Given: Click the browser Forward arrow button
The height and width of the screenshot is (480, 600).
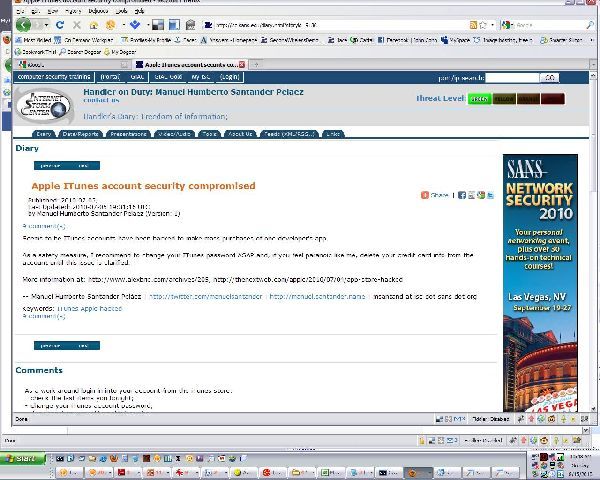Looking at the screenshot, I should click(x=40, y=24).
